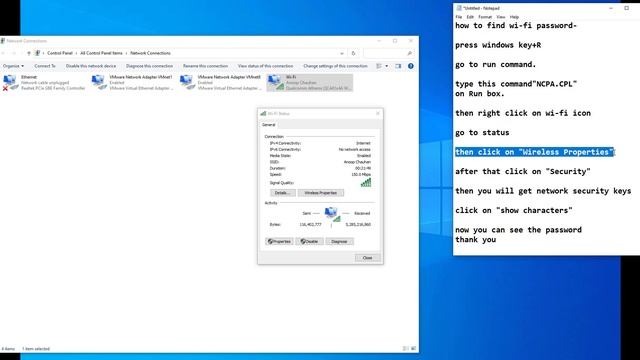640x360 pixels.
Task: Click the Close button in Wi-Fi Status
Action: 367,258
